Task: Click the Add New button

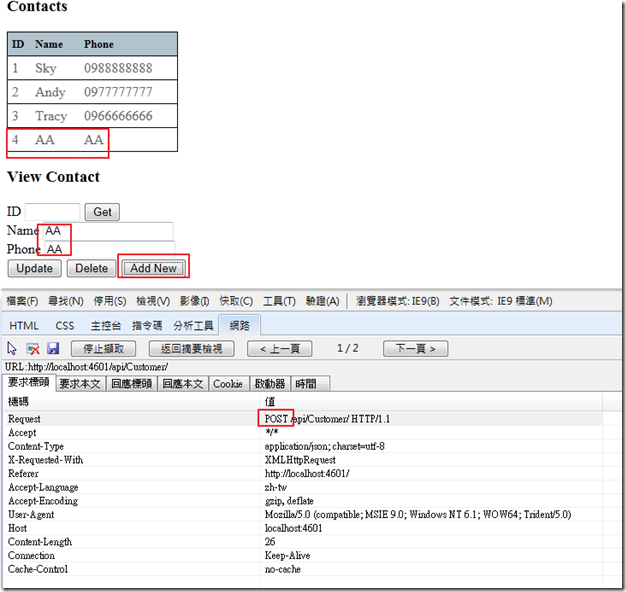Action: [153, 268]
